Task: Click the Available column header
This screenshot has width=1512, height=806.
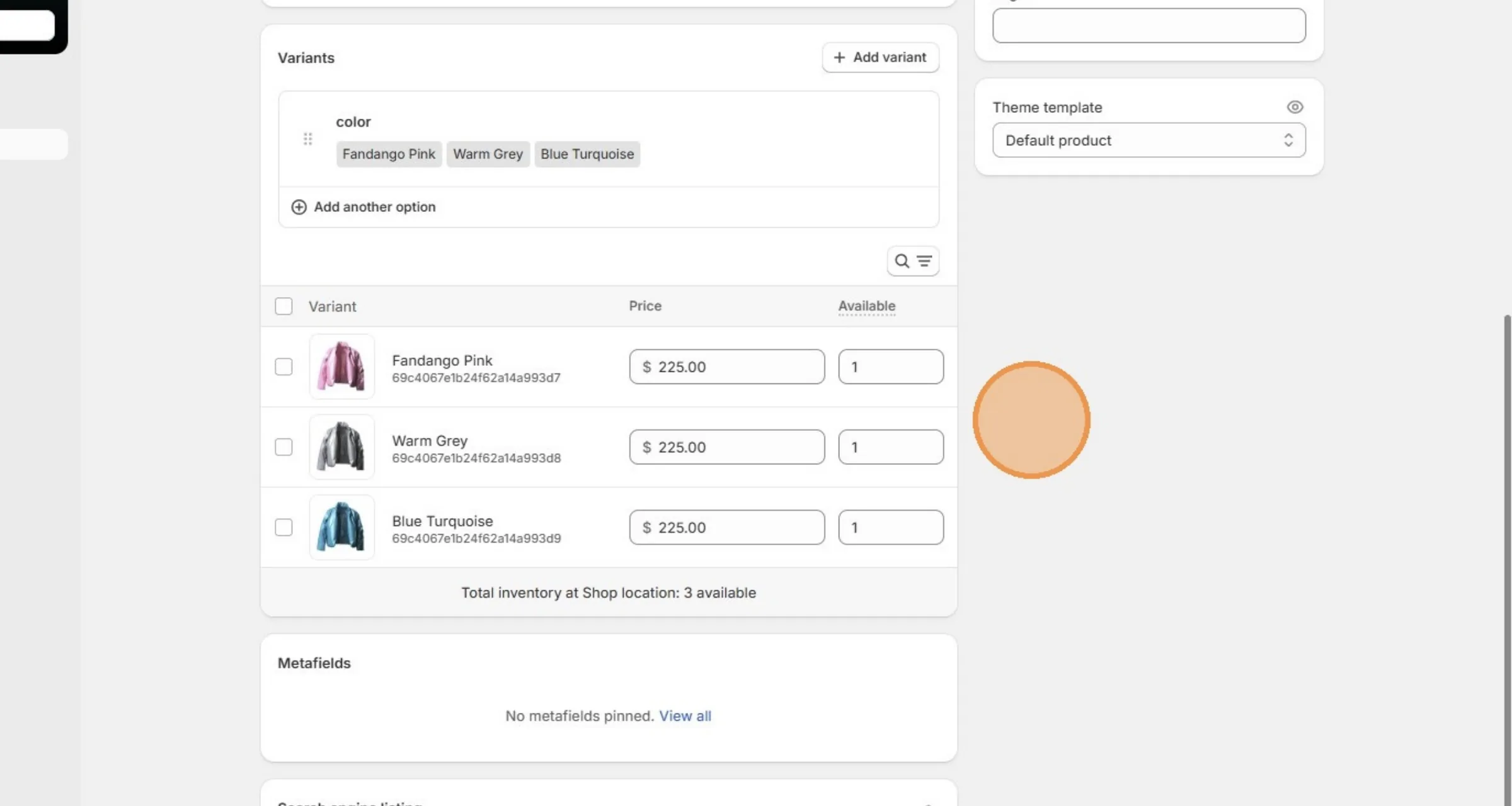Action: point(867,306)
